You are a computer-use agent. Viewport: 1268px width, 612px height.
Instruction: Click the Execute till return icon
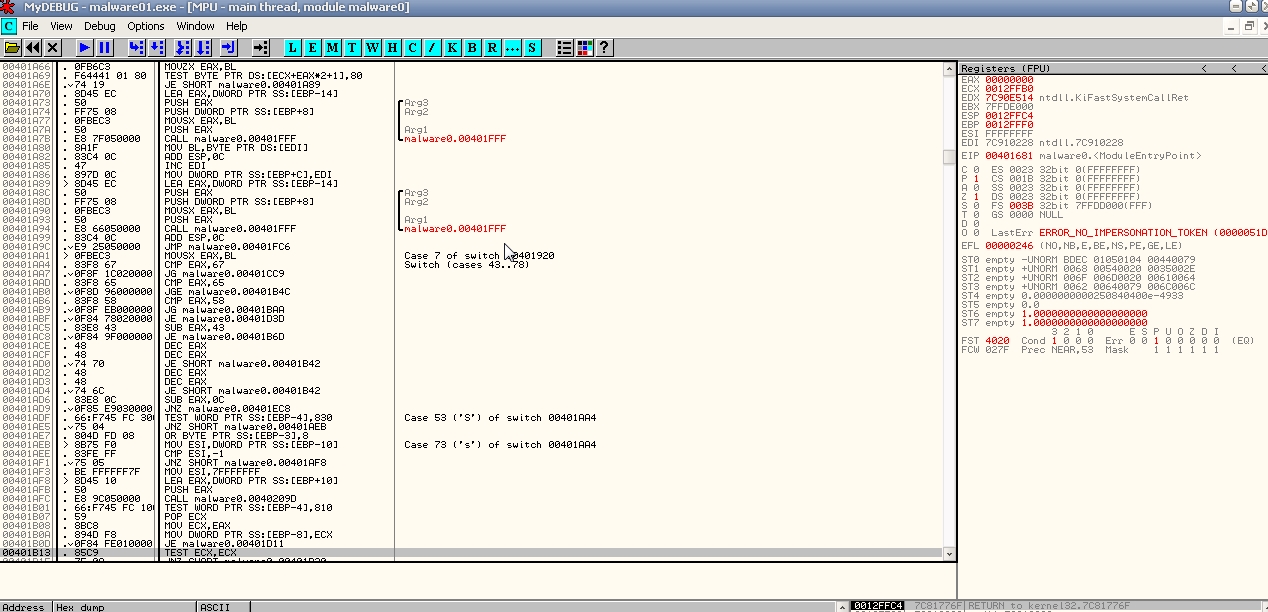point(229,48)
